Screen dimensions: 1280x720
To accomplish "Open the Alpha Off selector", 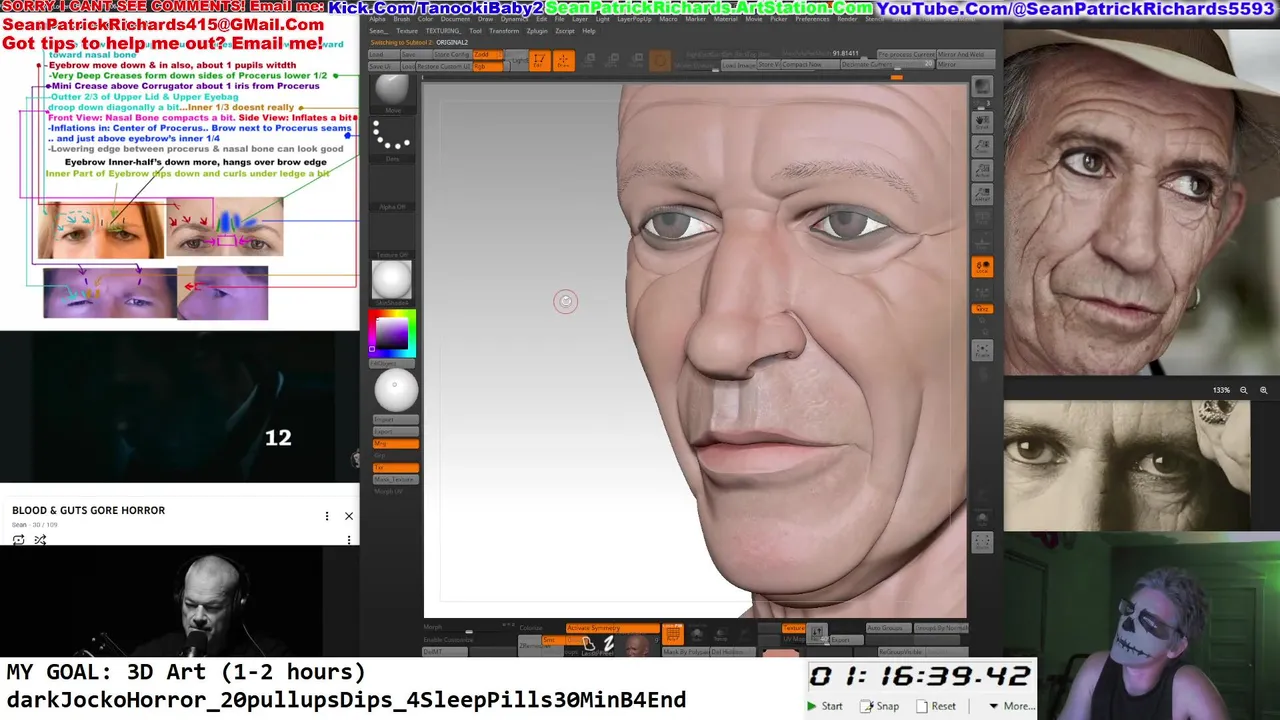I will pyautogui.click(x=392, y=186).
